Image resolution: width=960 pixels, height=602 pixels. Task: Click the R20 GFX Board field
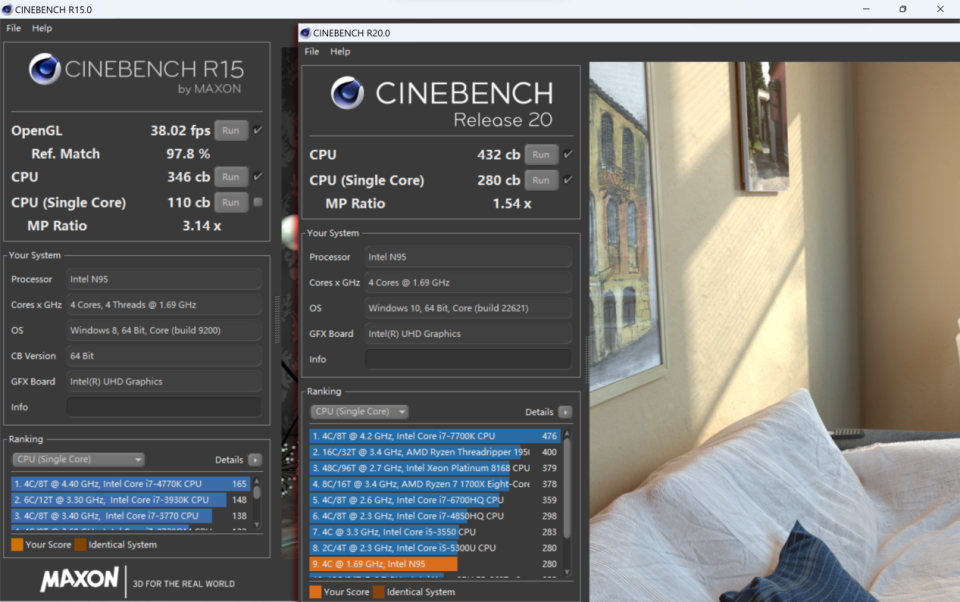[468, 334]
